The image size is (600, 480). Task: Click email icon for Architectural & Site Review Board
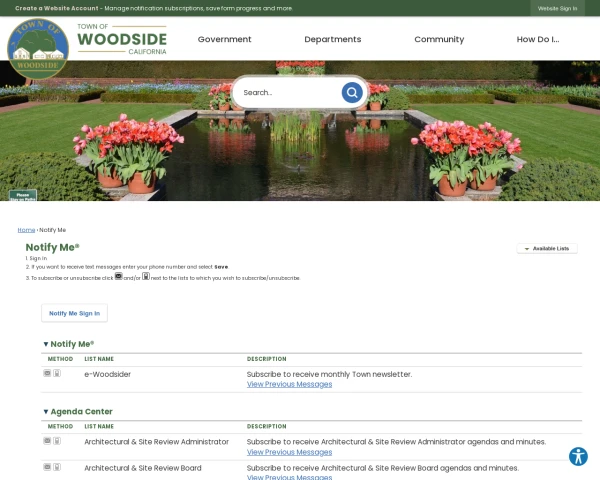click(x=47, y=467)
